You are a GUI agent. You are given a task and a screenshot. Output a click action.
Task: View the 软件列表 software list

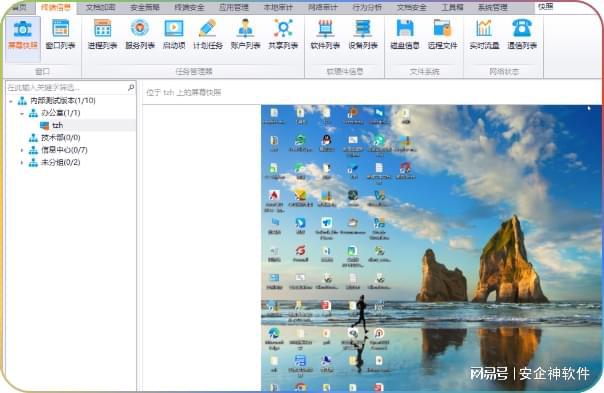click(325, 35)
